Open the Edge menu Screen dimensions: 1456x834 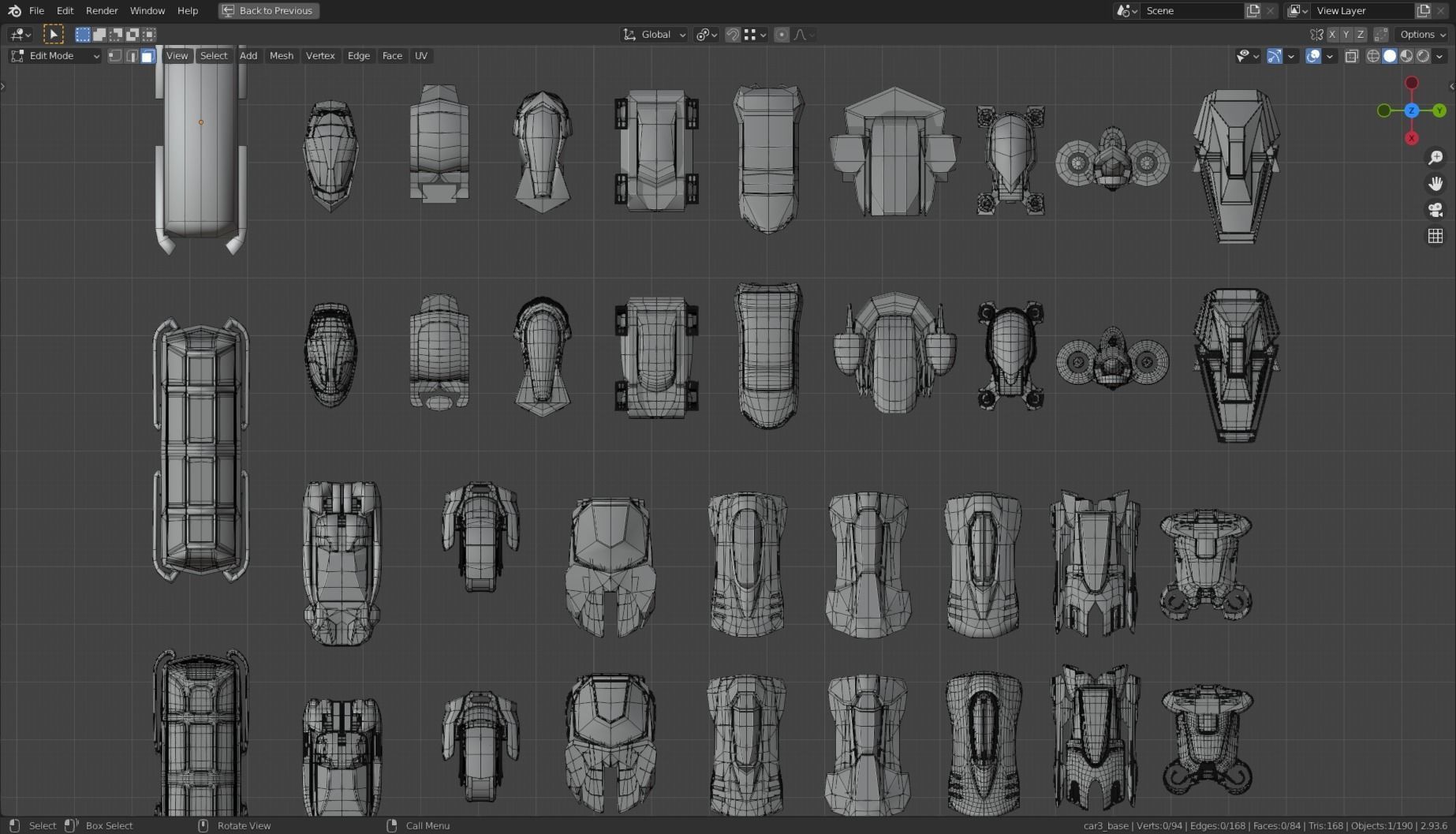click(x=358, y=56)
